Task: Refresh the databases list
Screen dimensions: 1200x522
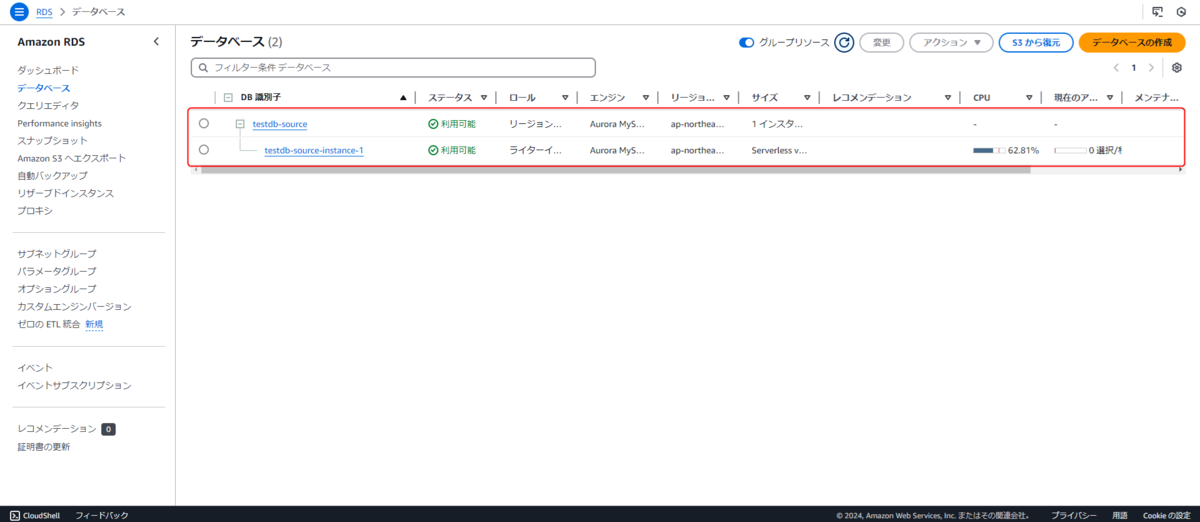Action: [x=844, y=42]
